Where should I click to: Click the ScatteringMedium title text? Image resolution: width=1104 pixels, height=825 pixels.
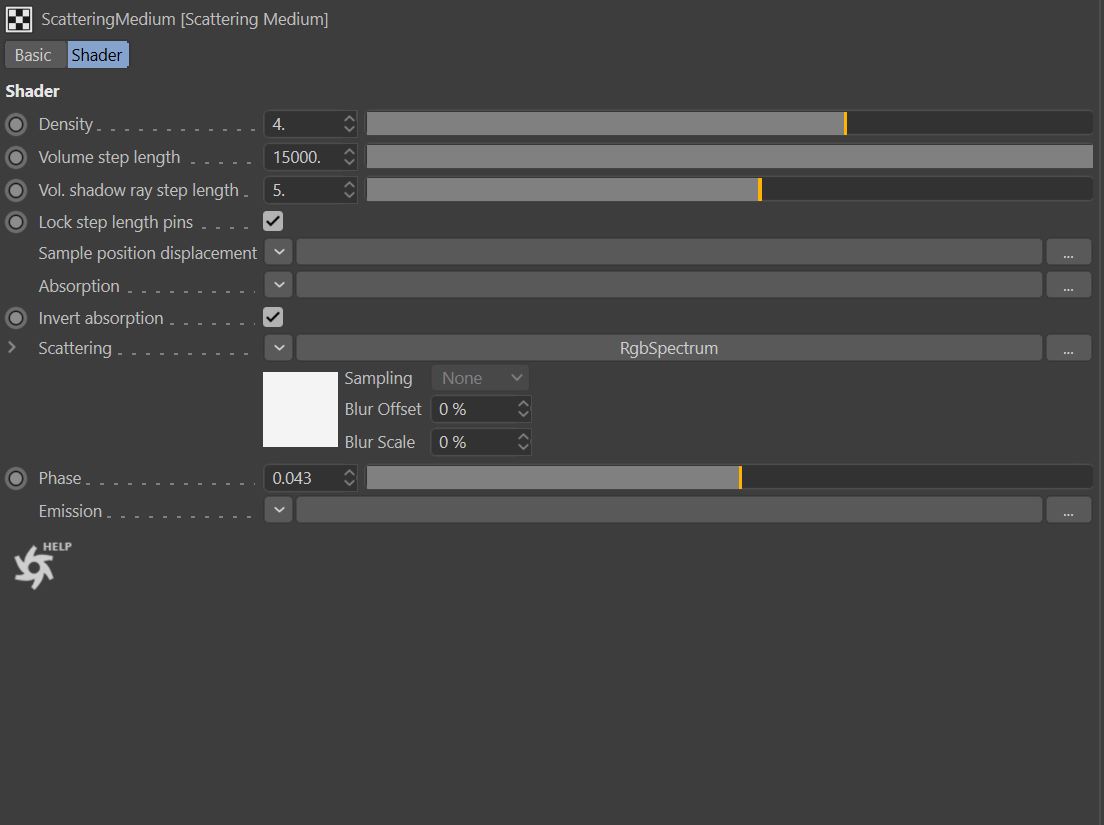(x=184, y=19)
